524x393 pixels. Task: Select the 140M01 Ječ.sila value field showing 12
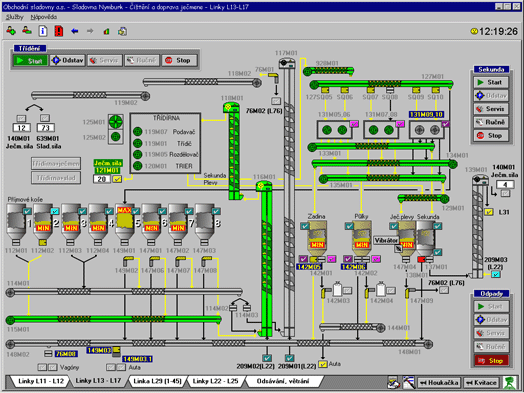21,128
